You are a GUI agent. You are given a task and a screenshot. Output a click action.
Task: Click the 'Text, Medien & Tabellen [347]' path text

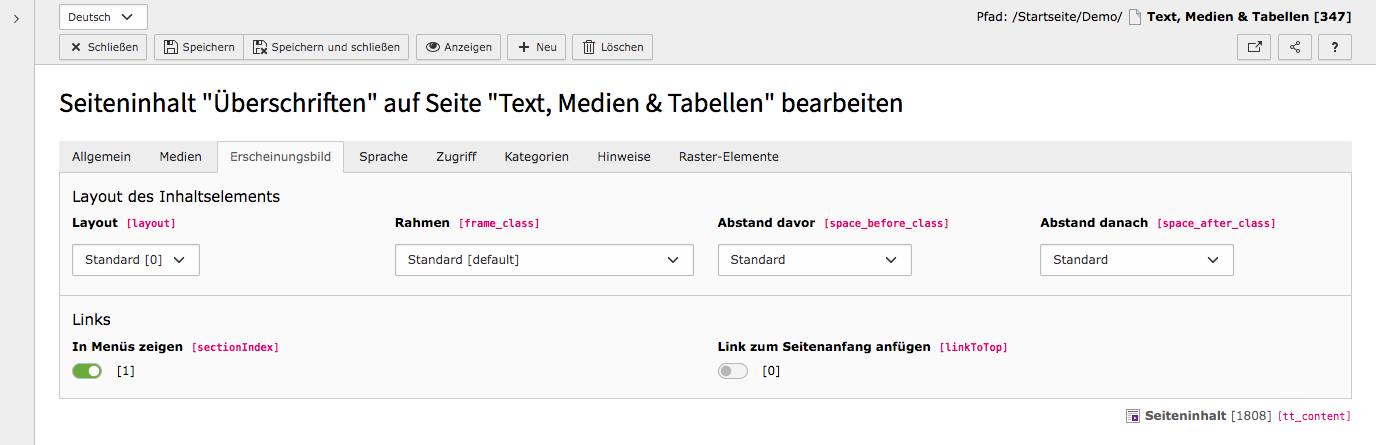[x=1249, y=17]
